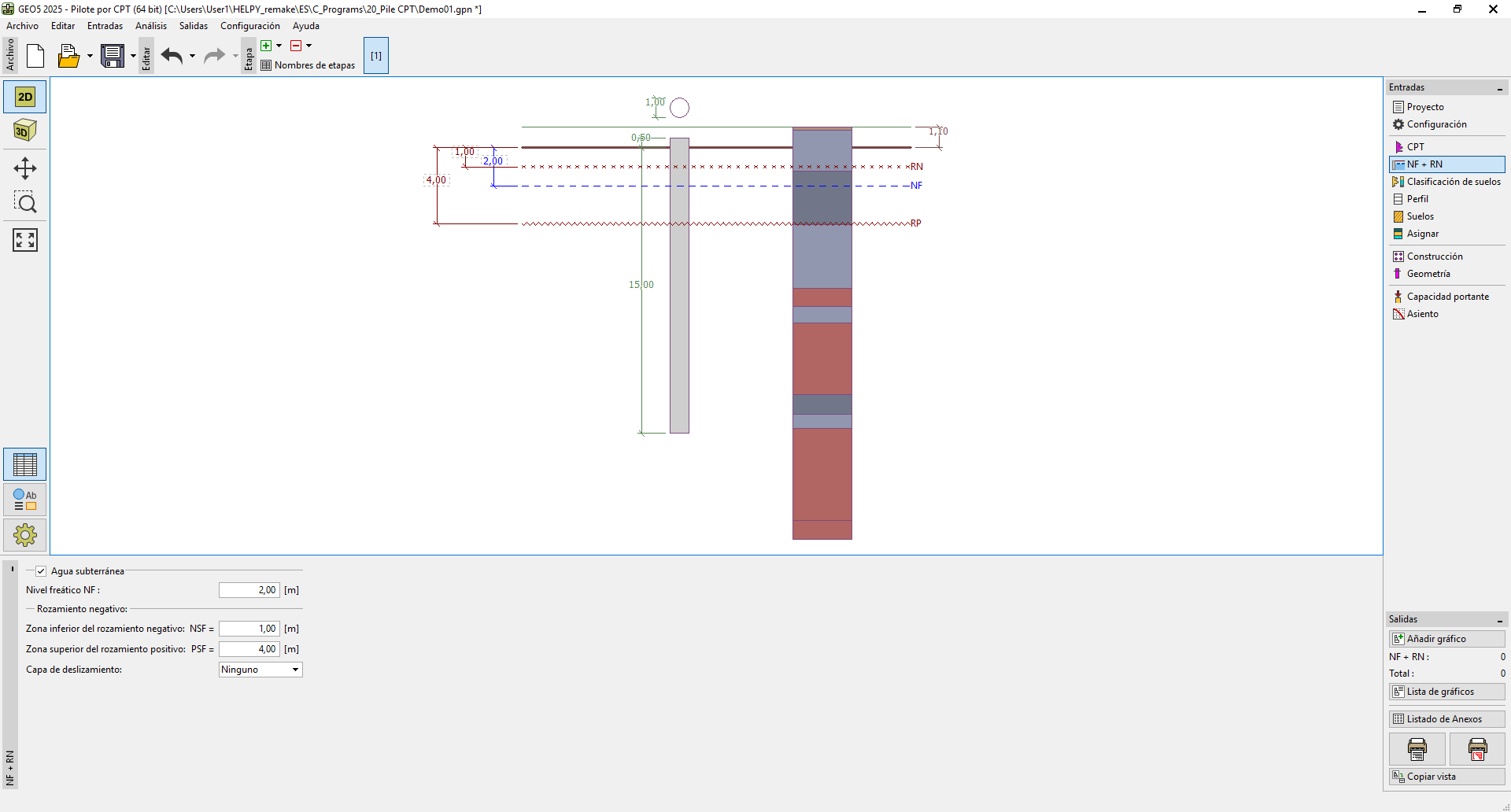
Task: Uncheck the Agua subterránea checkbox
Action: (41, 571)
